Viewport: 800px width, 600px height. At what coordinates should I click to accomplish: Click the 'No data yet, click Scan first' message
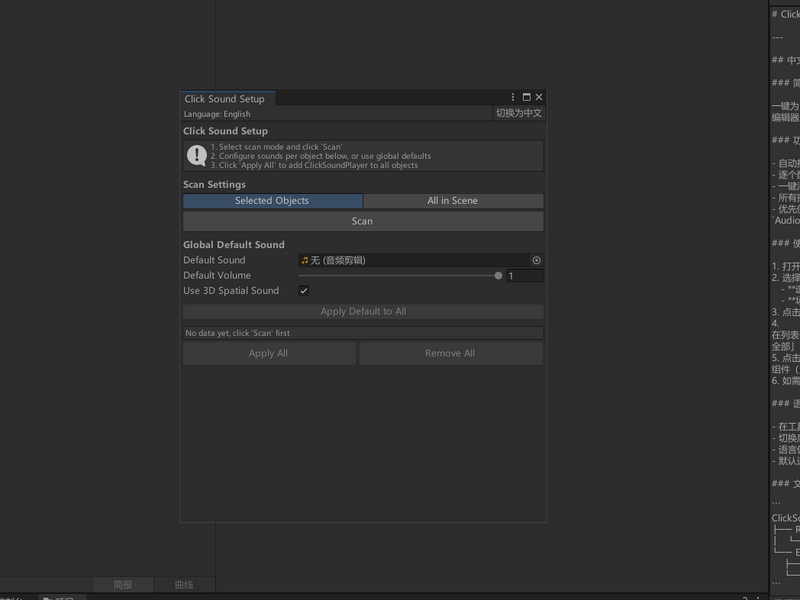pyautogui.click(x=363, y=333)
